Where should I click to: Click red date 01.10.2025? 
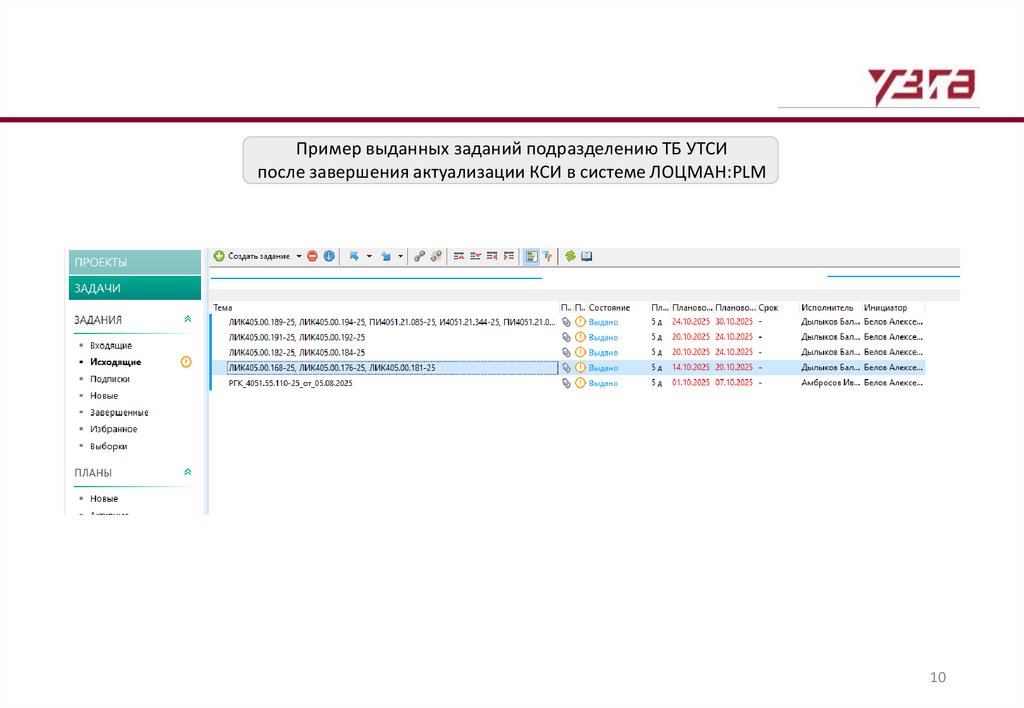click(x=691, y=382)
